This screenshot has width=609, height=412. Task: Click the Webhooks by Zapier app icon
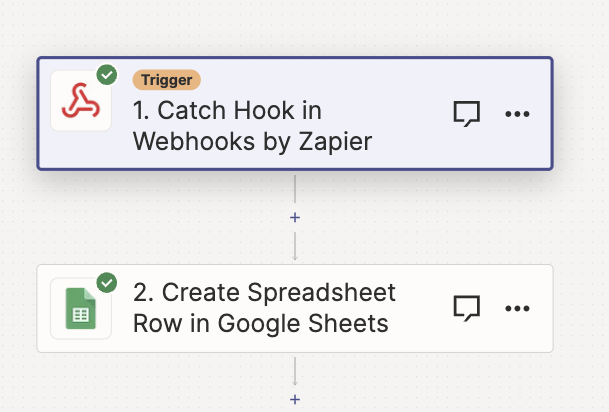[80, 100]
